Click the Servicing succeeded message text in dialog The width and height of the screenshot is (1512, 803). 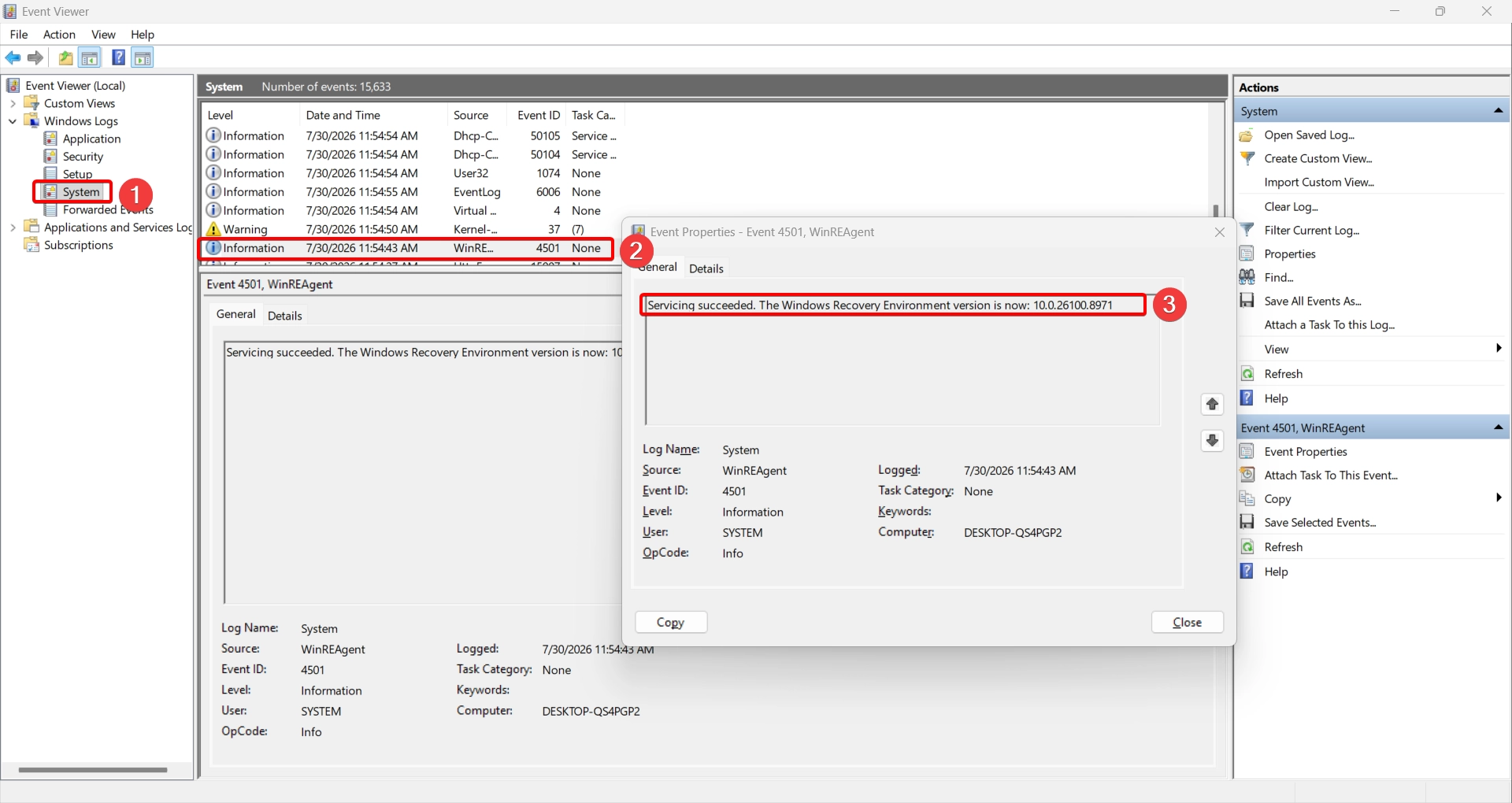tap(880, 305)
